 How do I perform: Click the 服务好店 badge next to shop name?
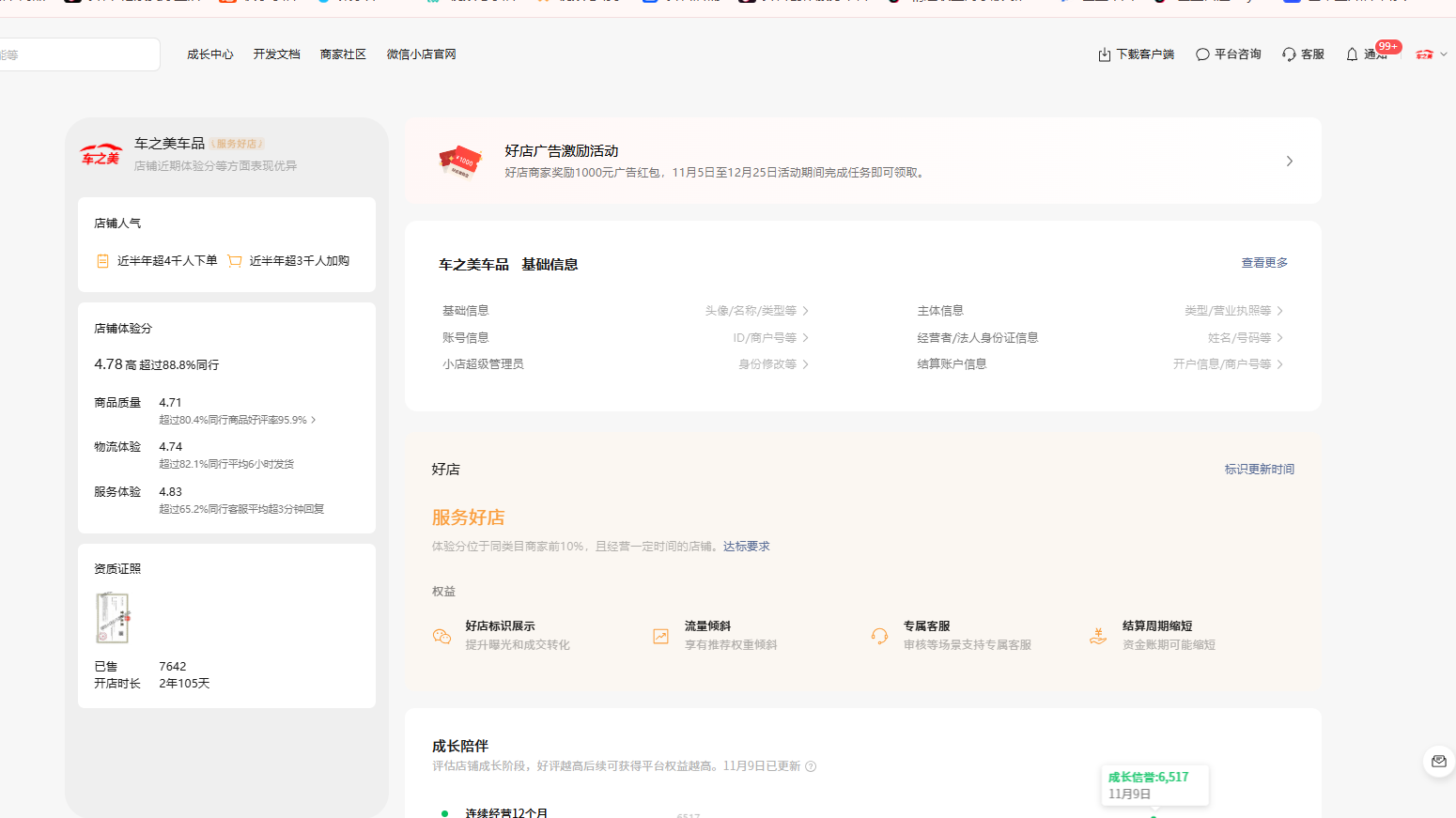tap(237, 144)
